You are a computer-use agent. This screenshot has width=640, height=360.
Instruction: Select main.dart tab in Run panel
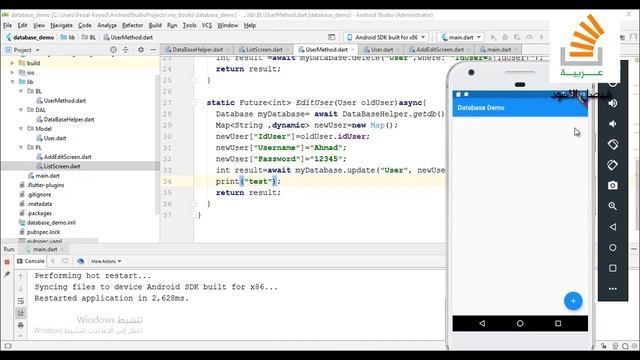point(45,249)
